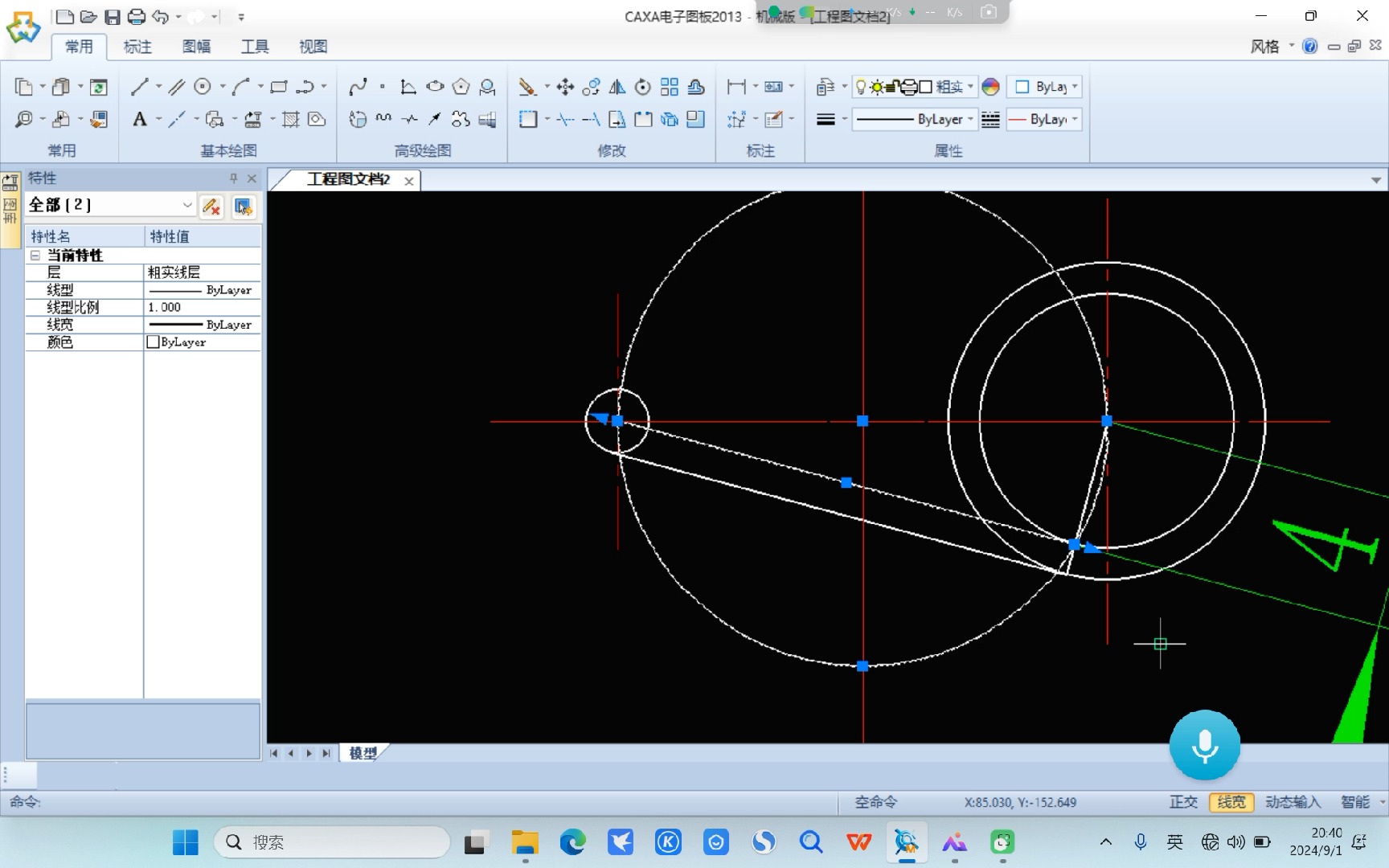Image resolution: width=1389 pixels, height=868 pixels.
Task: Toggle 正交 orthogonal mode in status bar
Action: [x=1182, y=802]
